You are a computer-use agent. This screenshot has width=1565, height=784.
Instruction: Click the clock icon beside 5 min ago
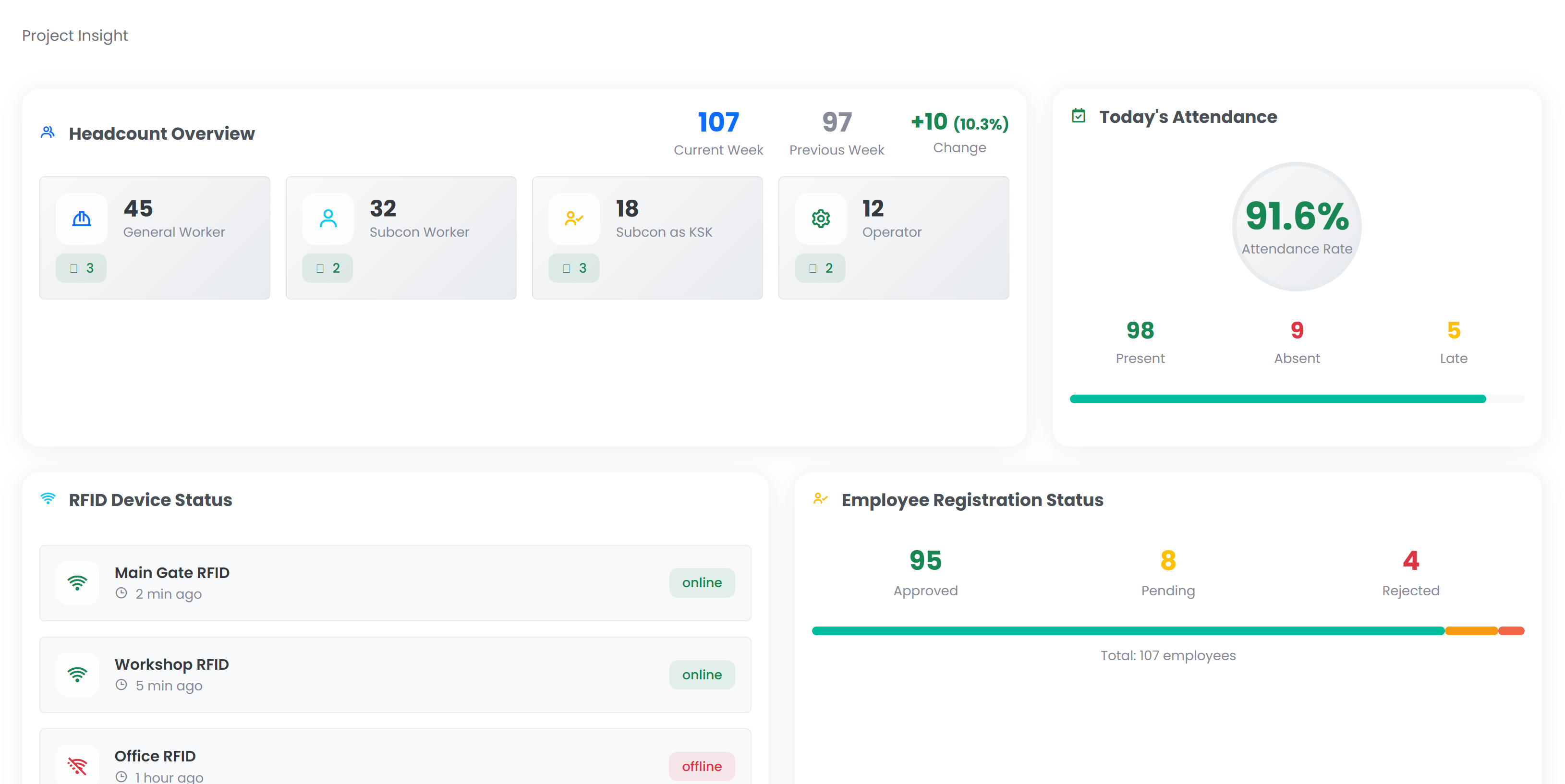(121, 685)
